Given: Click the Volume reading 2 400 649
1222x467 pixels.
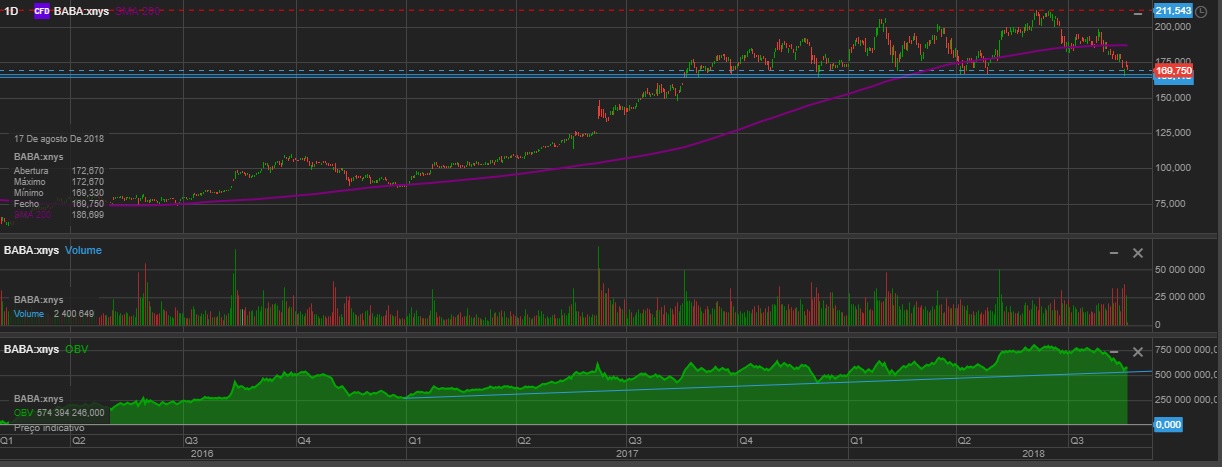Looking at the screenshot, I should click(73, 314).
